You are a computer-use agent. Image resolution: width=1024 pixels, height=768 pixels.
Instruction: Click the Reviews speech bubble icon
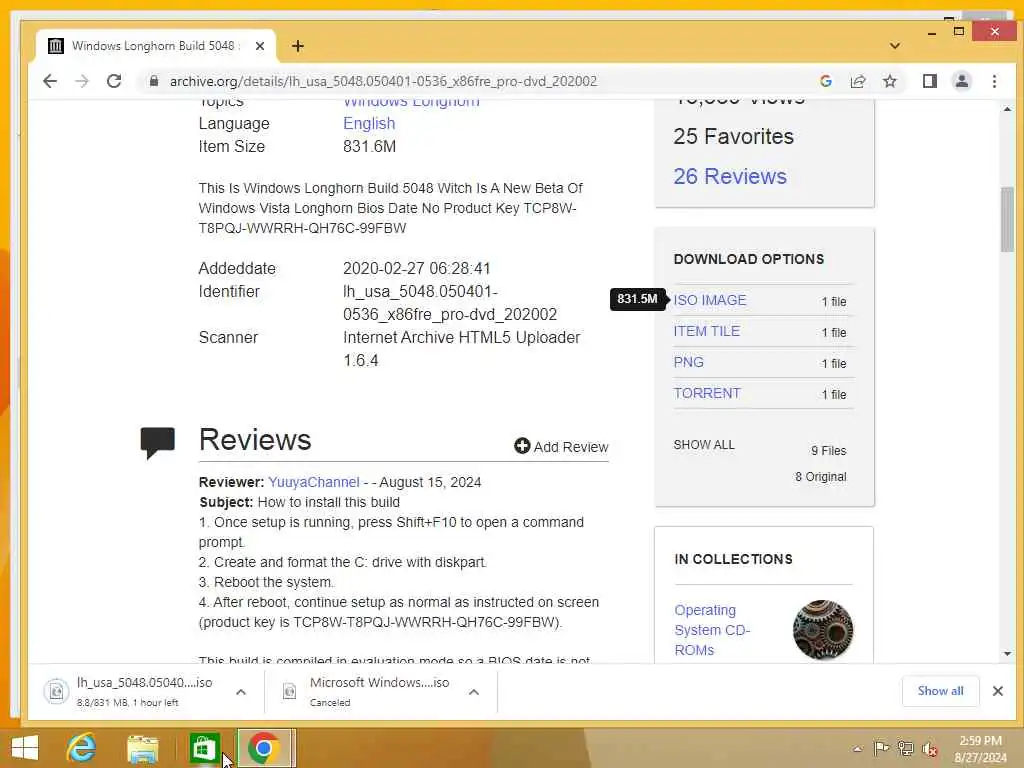point(157,443)
